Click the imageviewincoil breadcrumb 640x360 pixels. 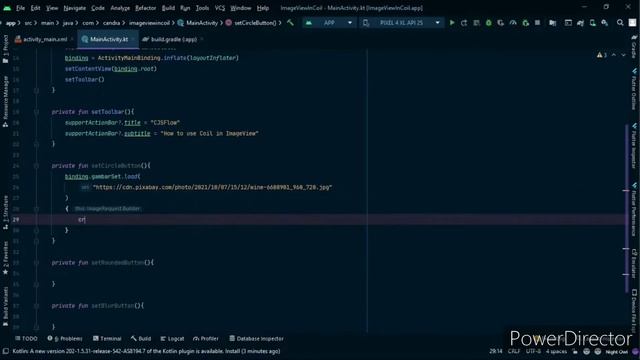[149, 23]
